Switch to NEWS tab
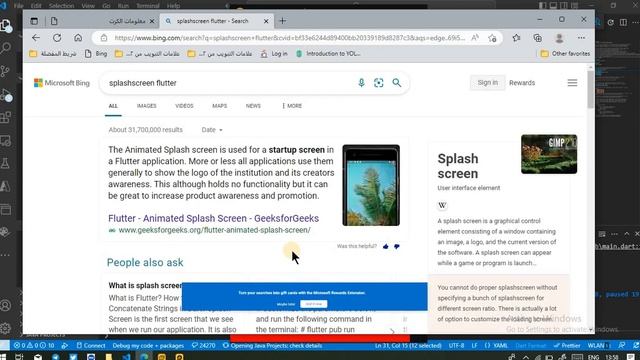 (253, 106)
